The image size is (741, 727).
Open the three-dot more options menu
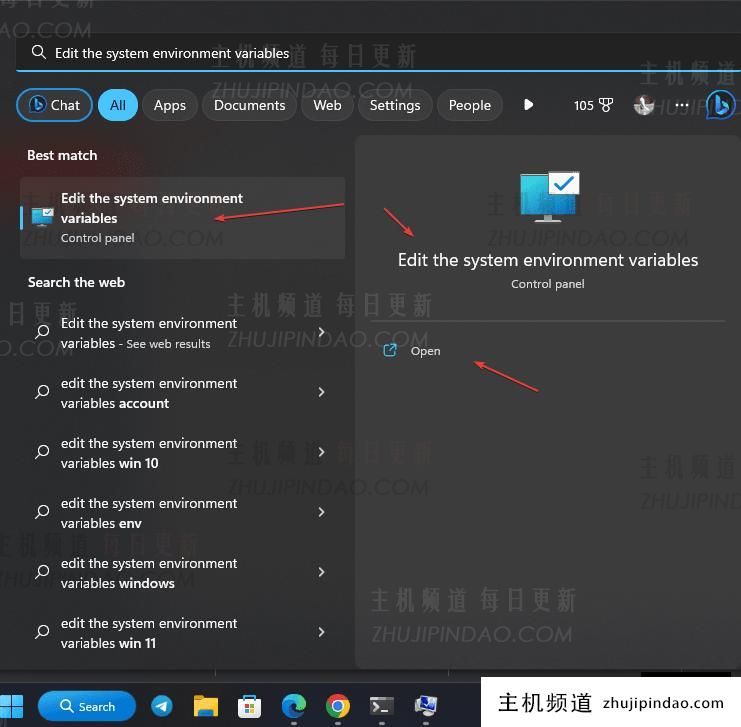pyautogui.click(x=681, y=105)
